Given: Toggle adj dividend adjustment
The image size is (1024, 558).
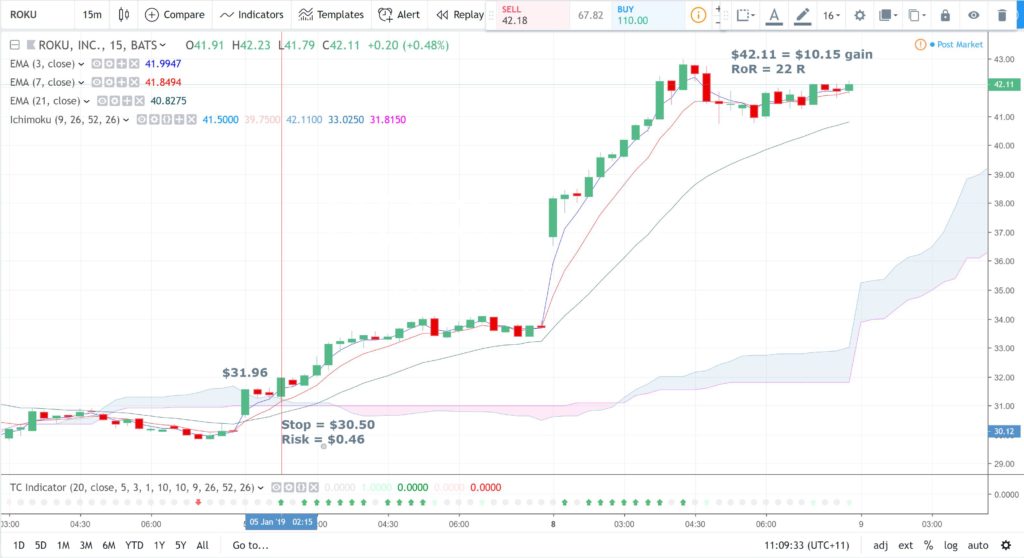Looking at the screenshot, I should (x=880, y=545).
